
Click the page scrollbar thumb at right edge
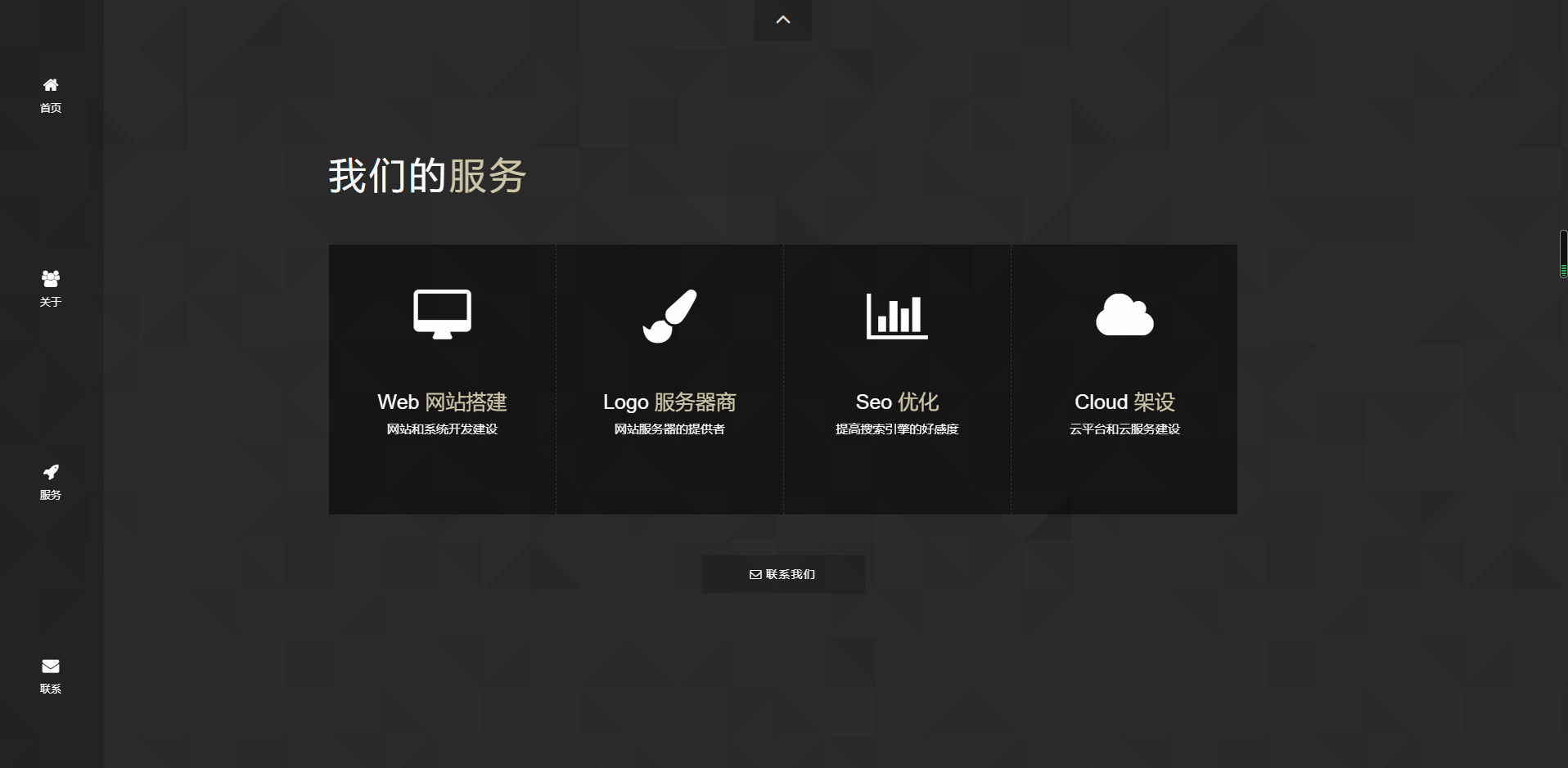click(1563, 254)
